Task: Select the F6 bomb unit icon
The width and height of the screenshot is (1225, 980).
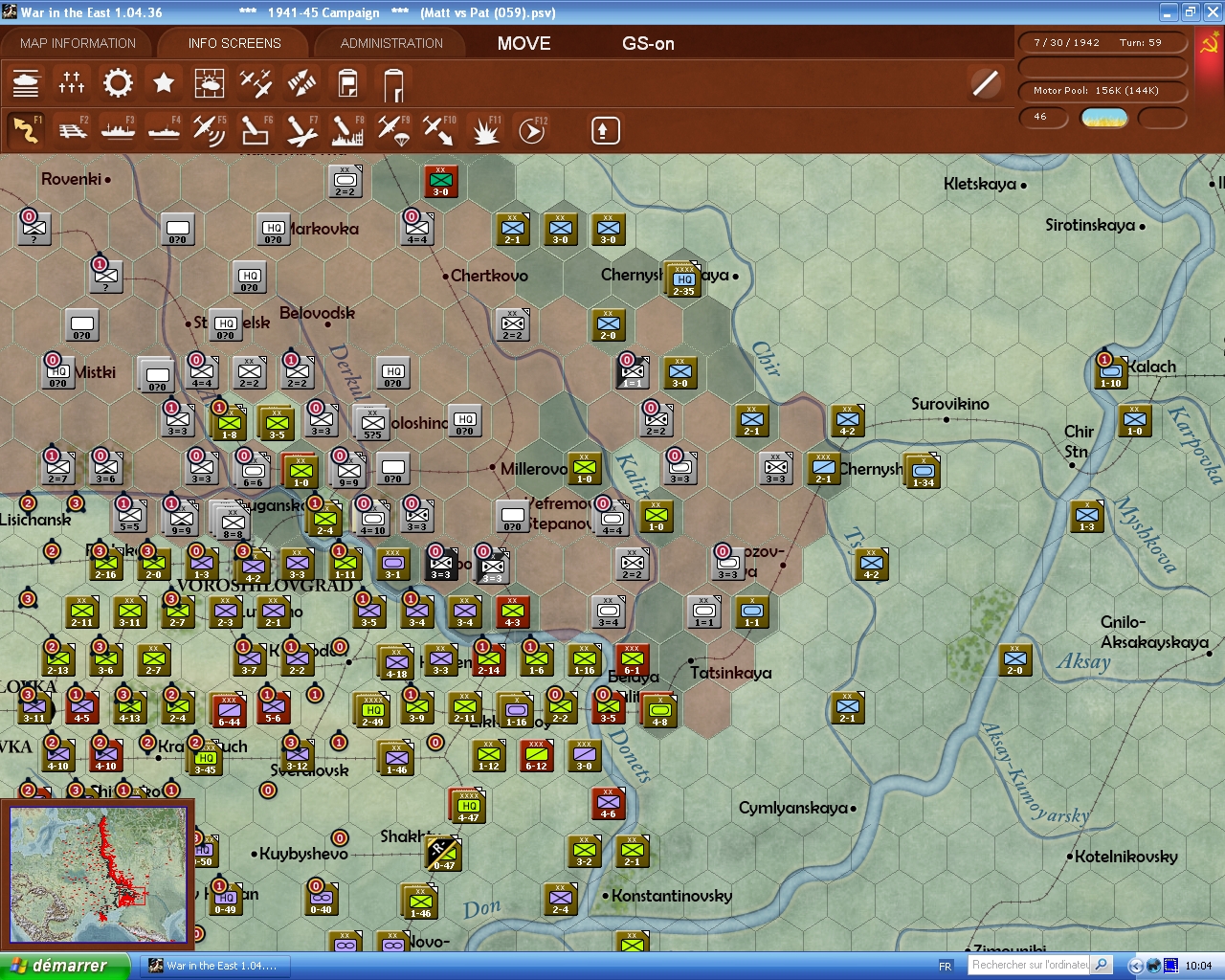Action: 256,130
